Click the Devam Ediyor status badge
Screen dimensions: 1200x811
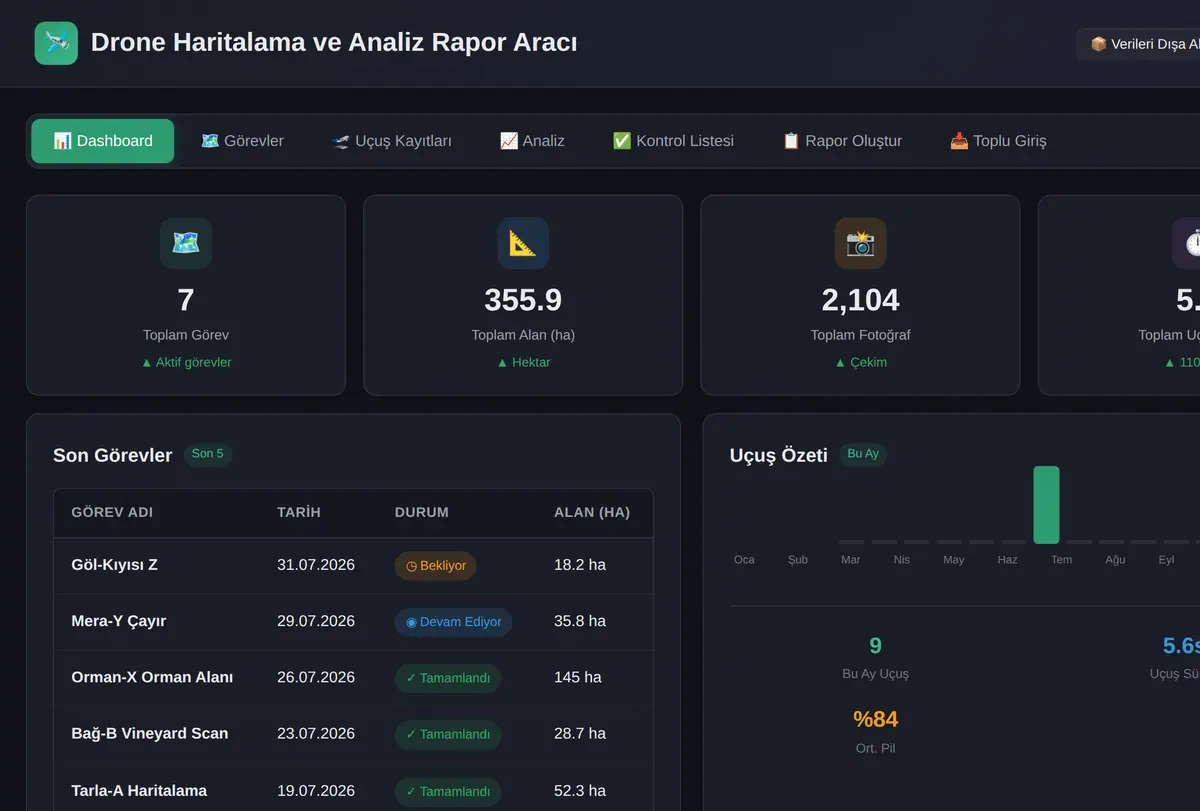[454, 622]
